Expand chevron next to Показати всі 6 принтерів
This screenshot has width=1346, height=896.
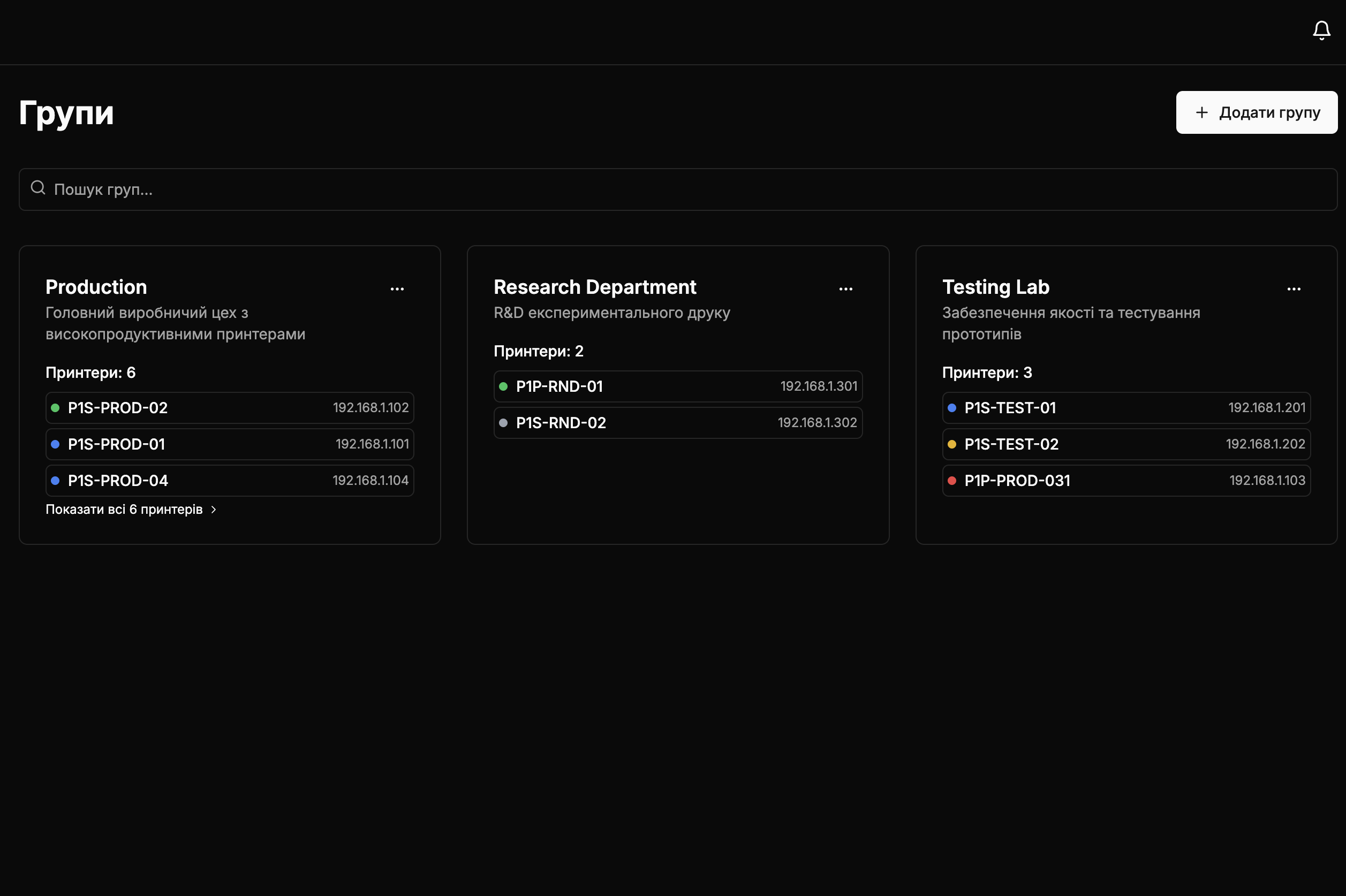pos(214,510)
